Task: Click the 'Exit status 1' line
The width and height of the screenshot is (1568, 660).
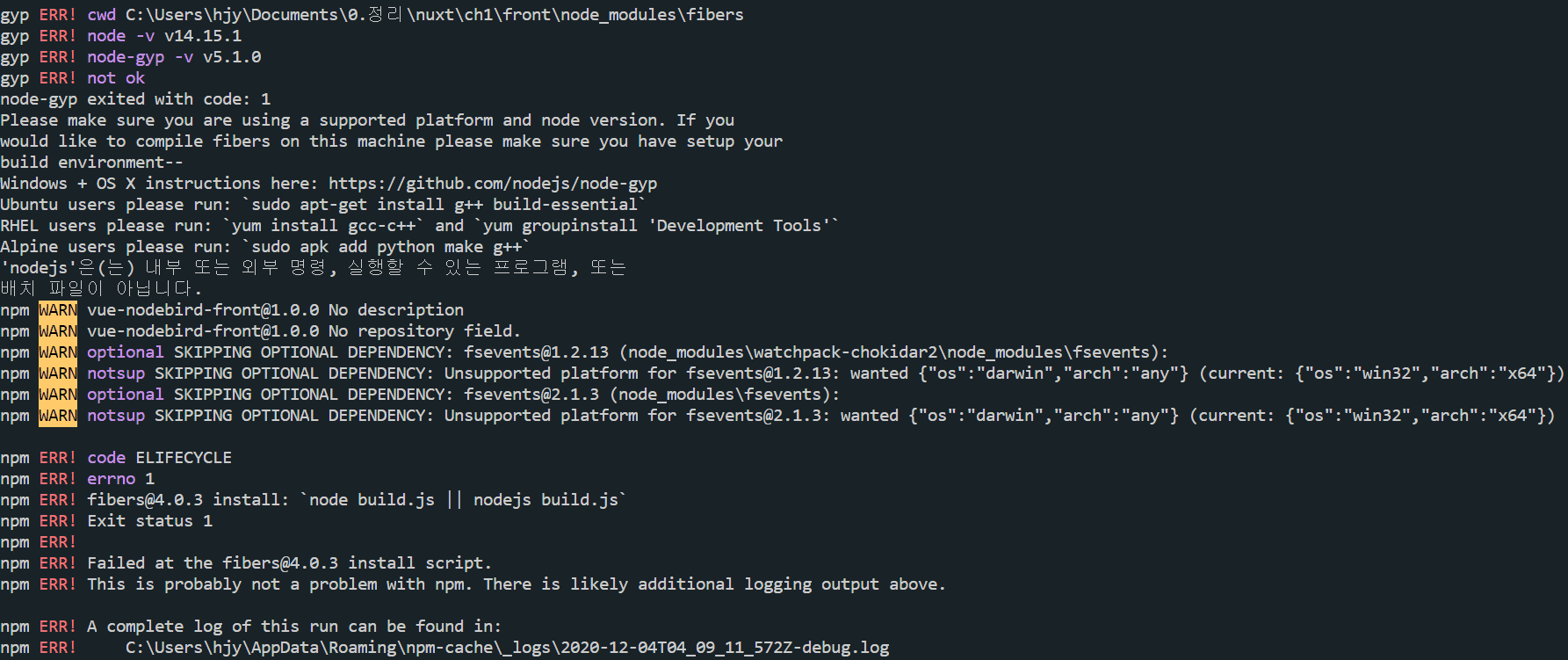Action: click(x=149, y=521)
